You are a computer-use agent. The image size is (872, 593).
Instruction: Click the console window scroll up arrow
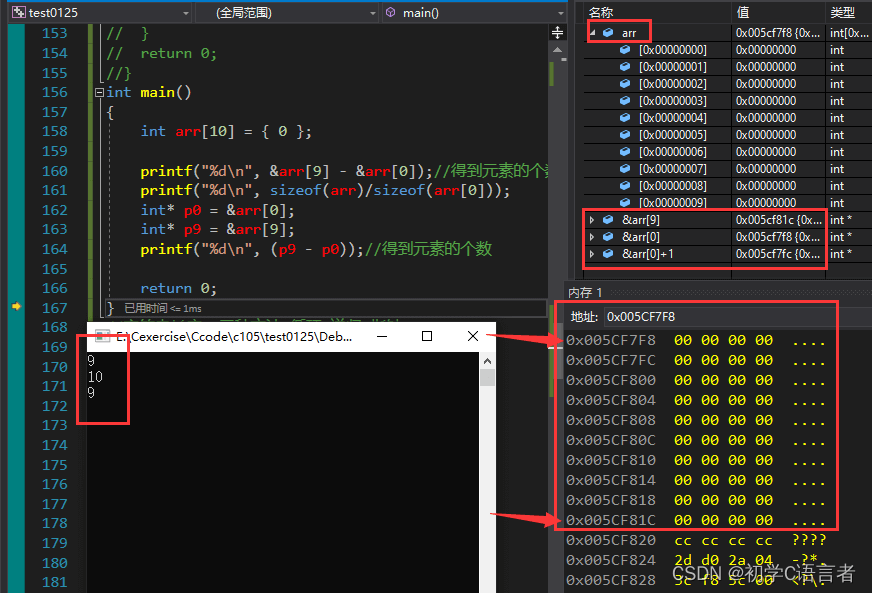tap(488, 361)
